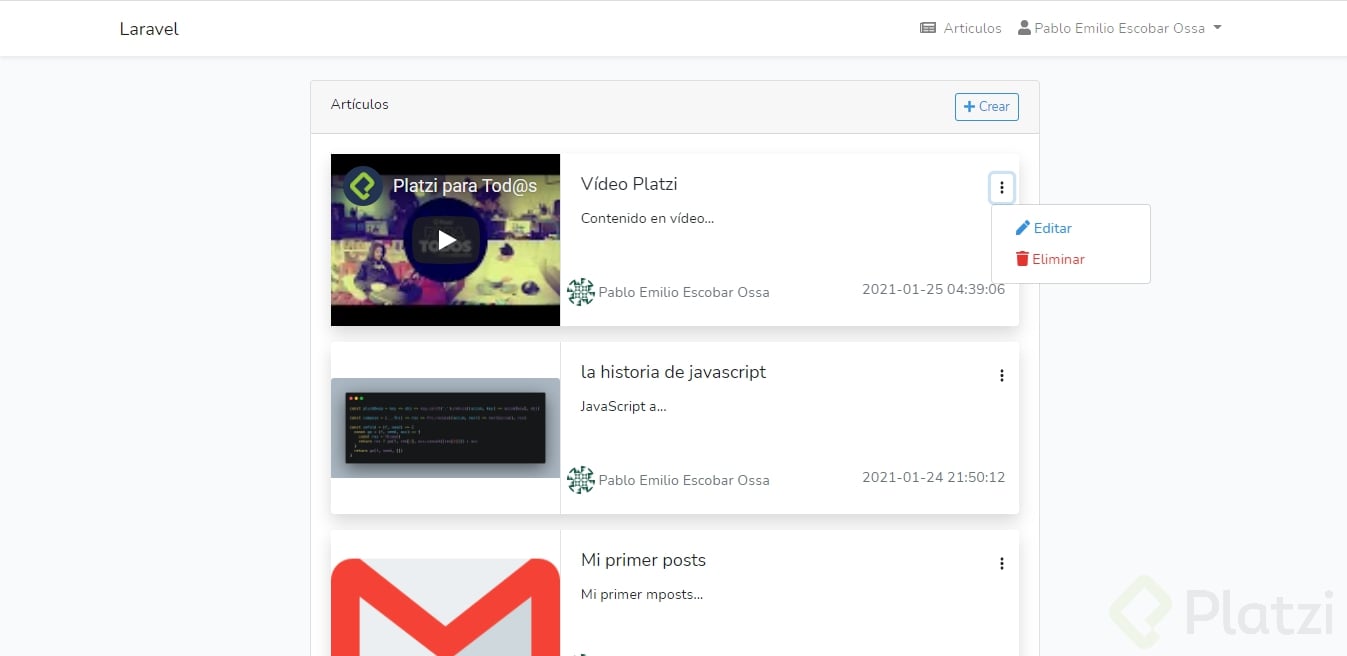Click the Vídeo Platzi article title
This screenshot has width=1347, height=656.
(x=629, y=184)
